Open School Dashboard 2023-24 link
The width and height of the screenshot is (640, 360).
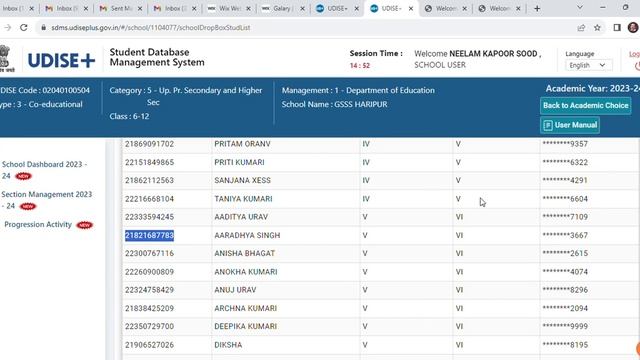(x=44, y=170)
